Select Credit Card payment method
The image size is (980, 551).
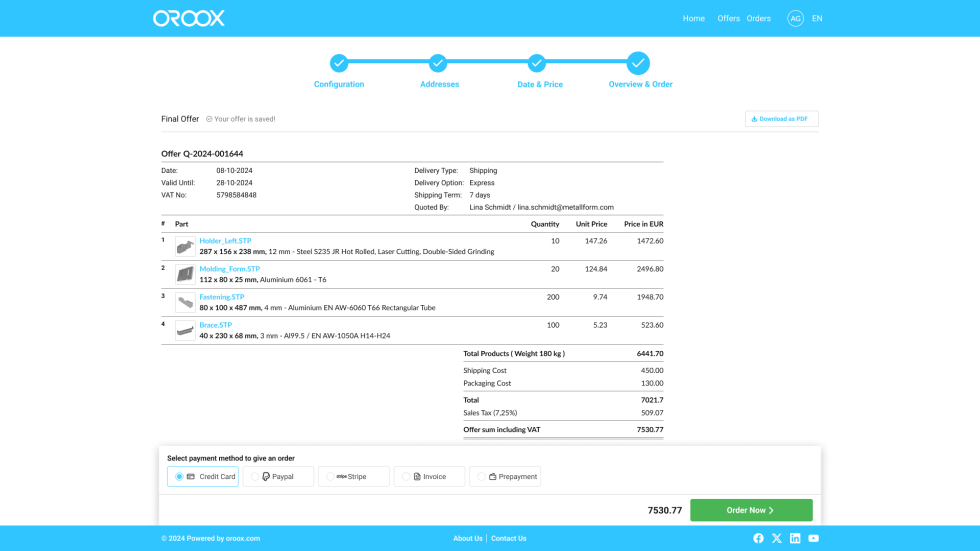[x=203, y=477]
